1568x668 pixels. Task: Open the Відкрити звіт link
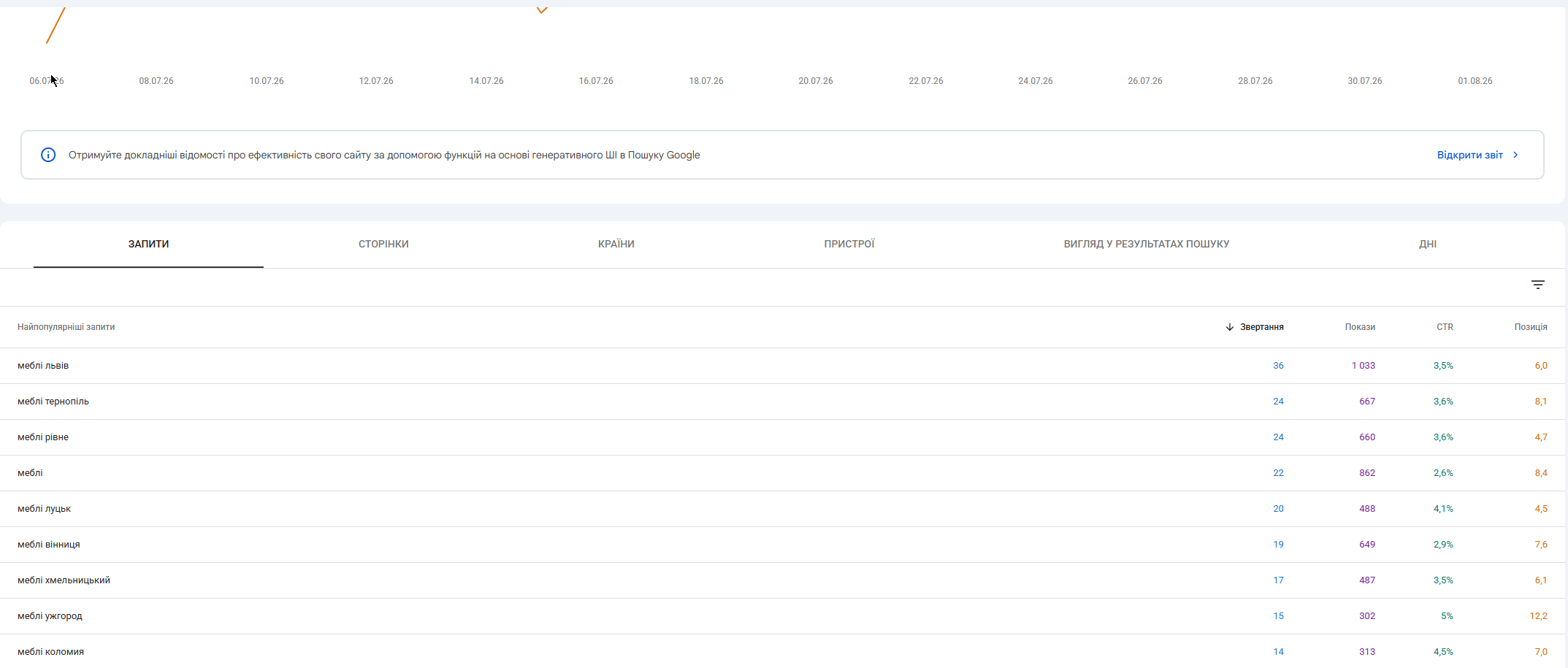[x=1469, y=155]
